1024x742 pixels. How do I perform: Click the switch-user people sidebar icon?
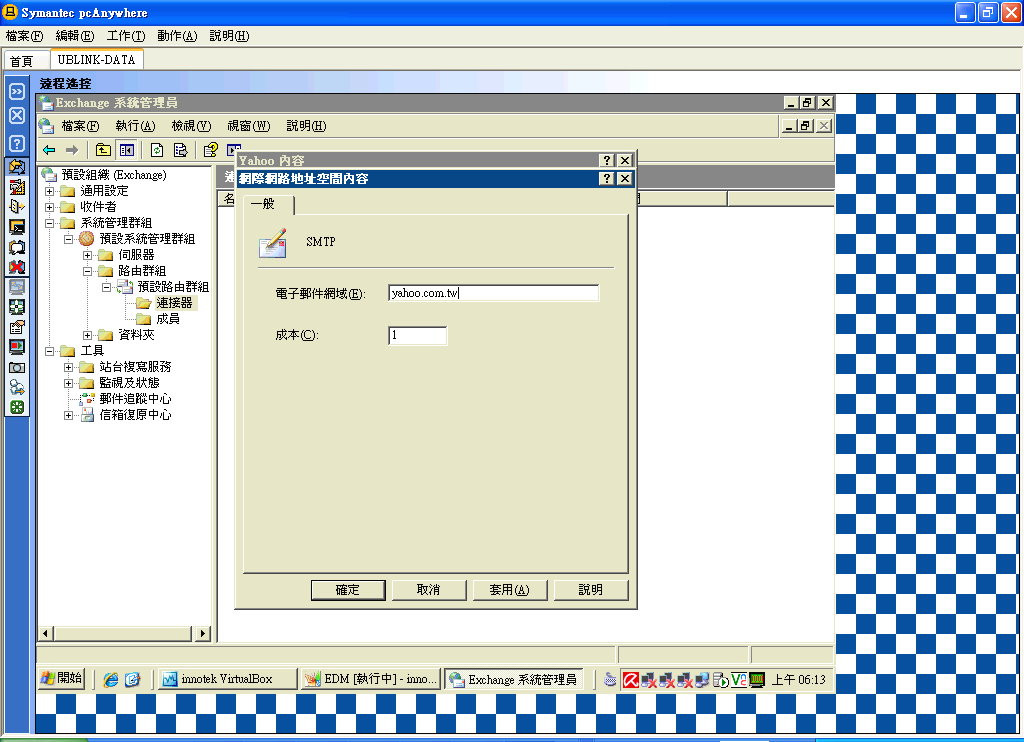(17, 387)
